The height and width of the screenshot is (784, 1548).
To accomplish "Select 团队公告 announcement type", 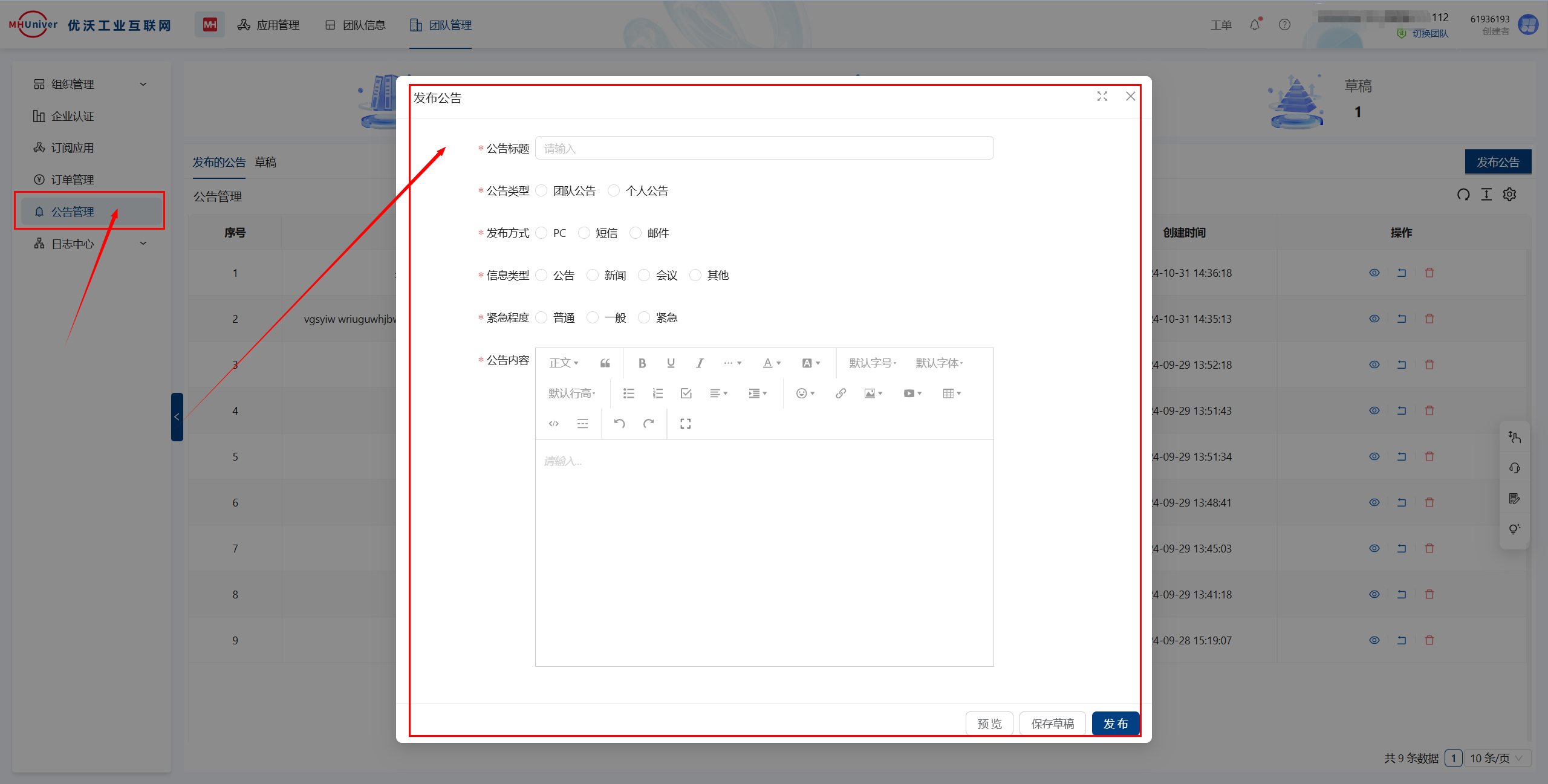I will click(542, 191).
